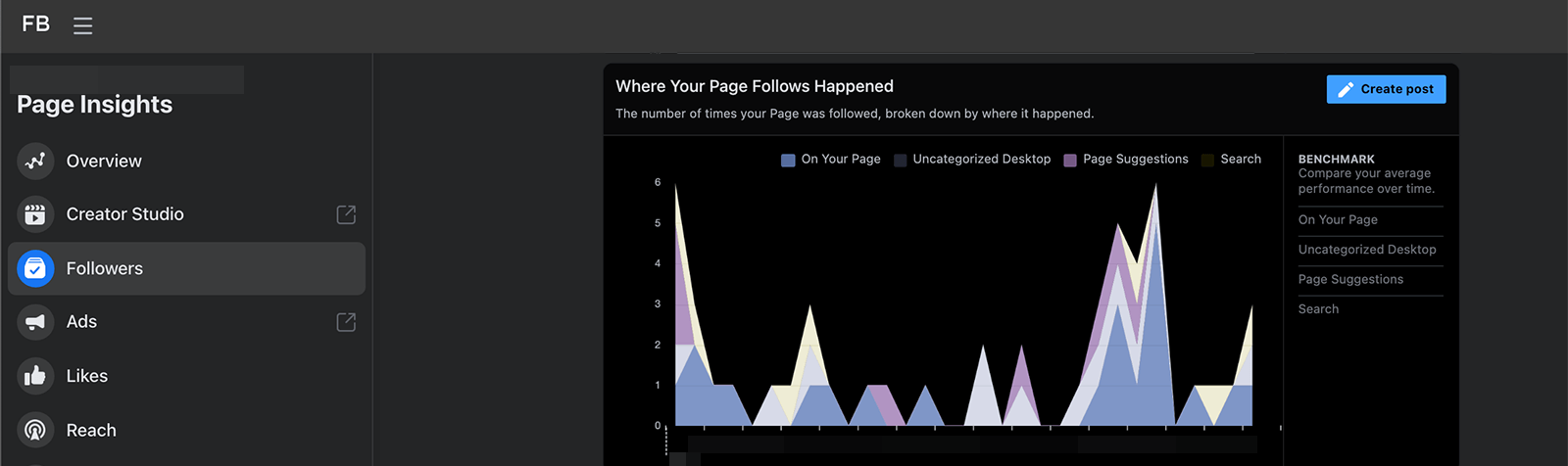
Task: Open Creator Studio external link icon
Action: click(346, 214)
